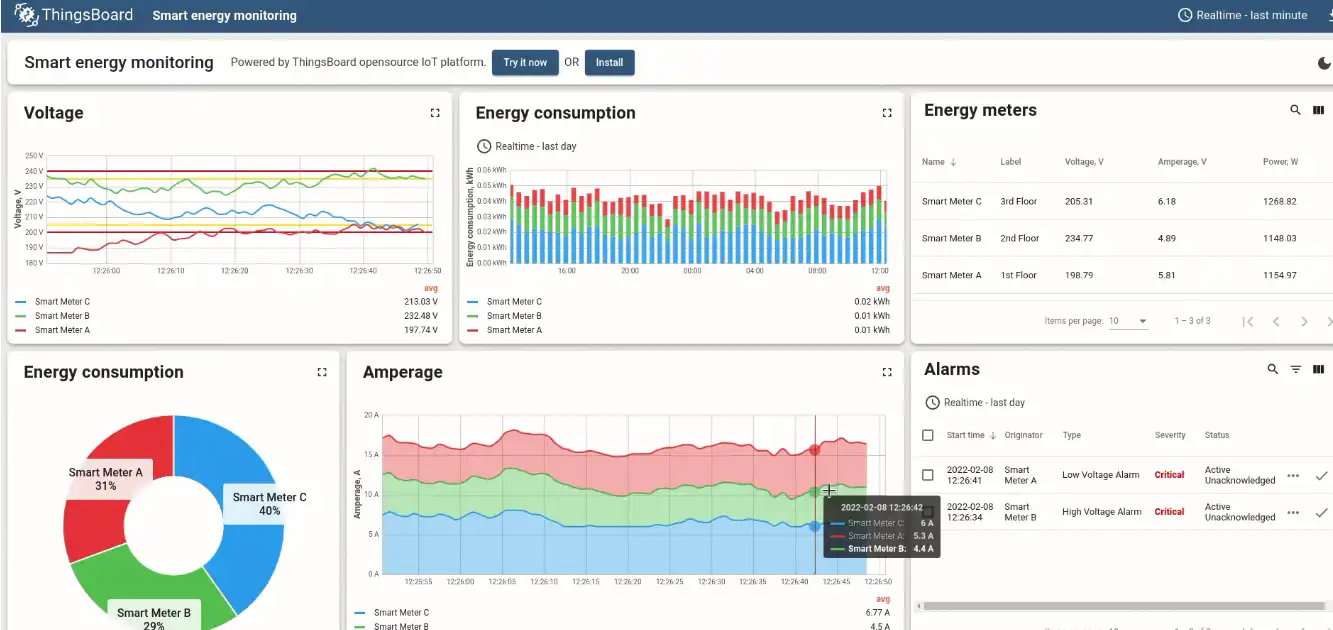Click clock icon in bar chart Realtime last day
1333x630 pixels.
coord(484,146)
